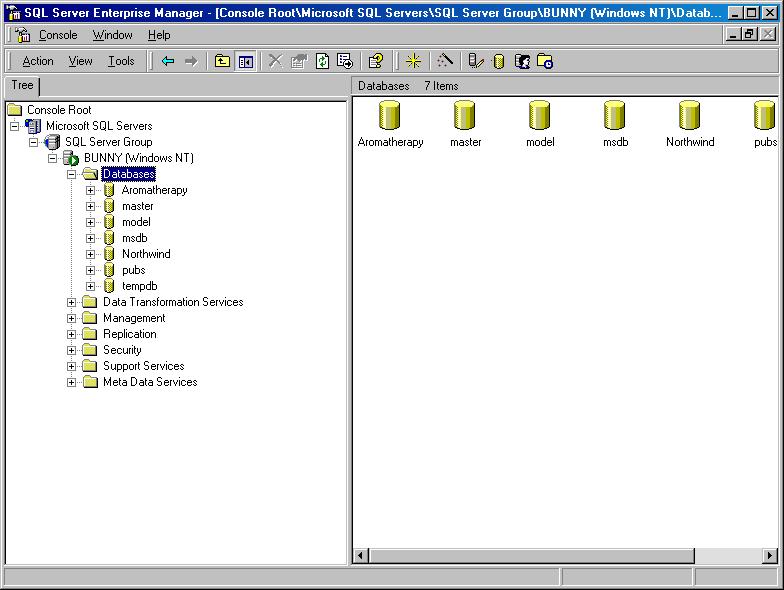
Task: Expand the msdb database in tree
Action: 90,238
